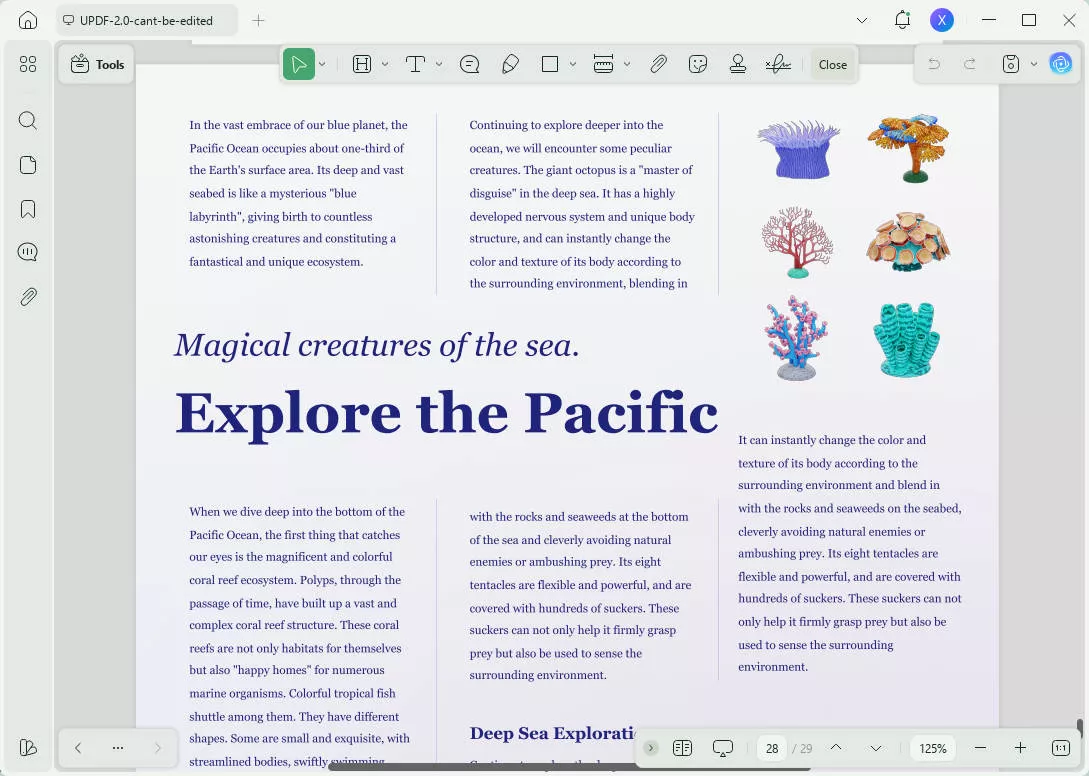
Task: Select the Attach file paperclip tool
Action: click(658, 65)
